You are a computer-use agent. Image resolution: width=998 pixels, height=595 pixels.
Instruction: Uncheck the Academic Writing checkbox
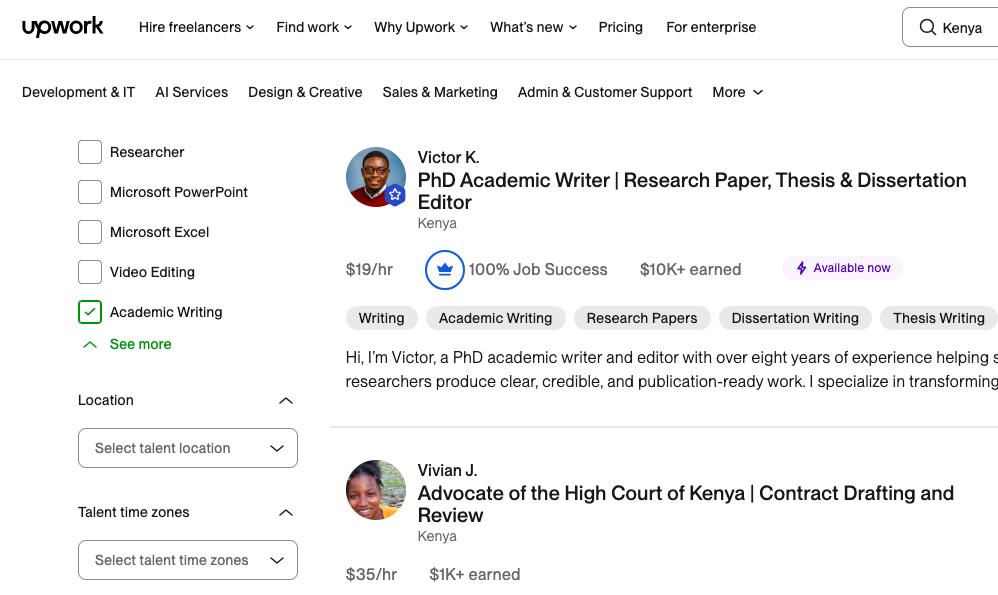coord(90,312)
